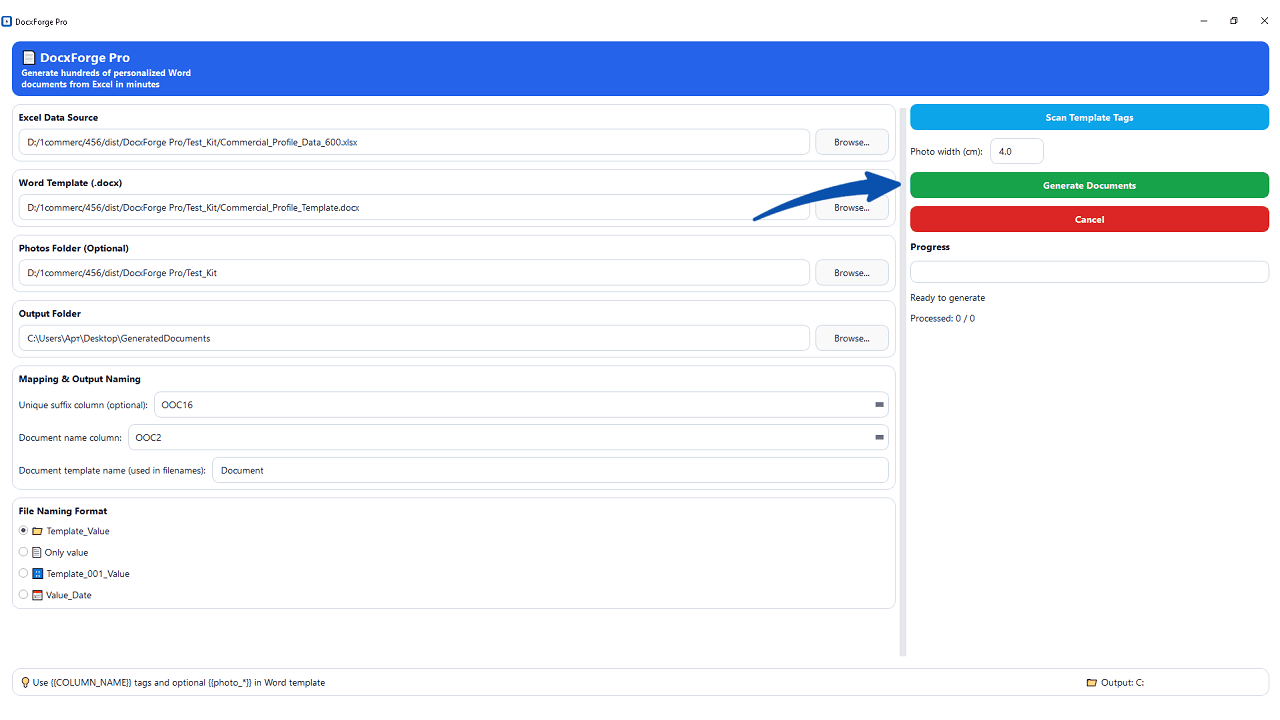1280x720 pixels.
Task: Click the Output folder icon in the status bar
Action: 1090,682
